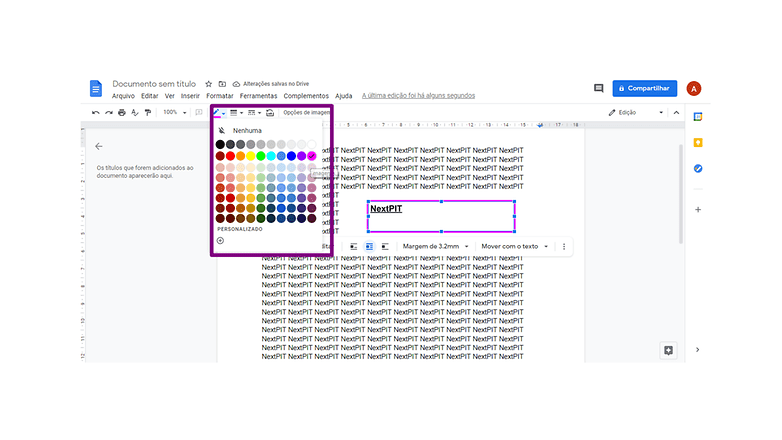Select wrap text layout option

pos(370,246)
